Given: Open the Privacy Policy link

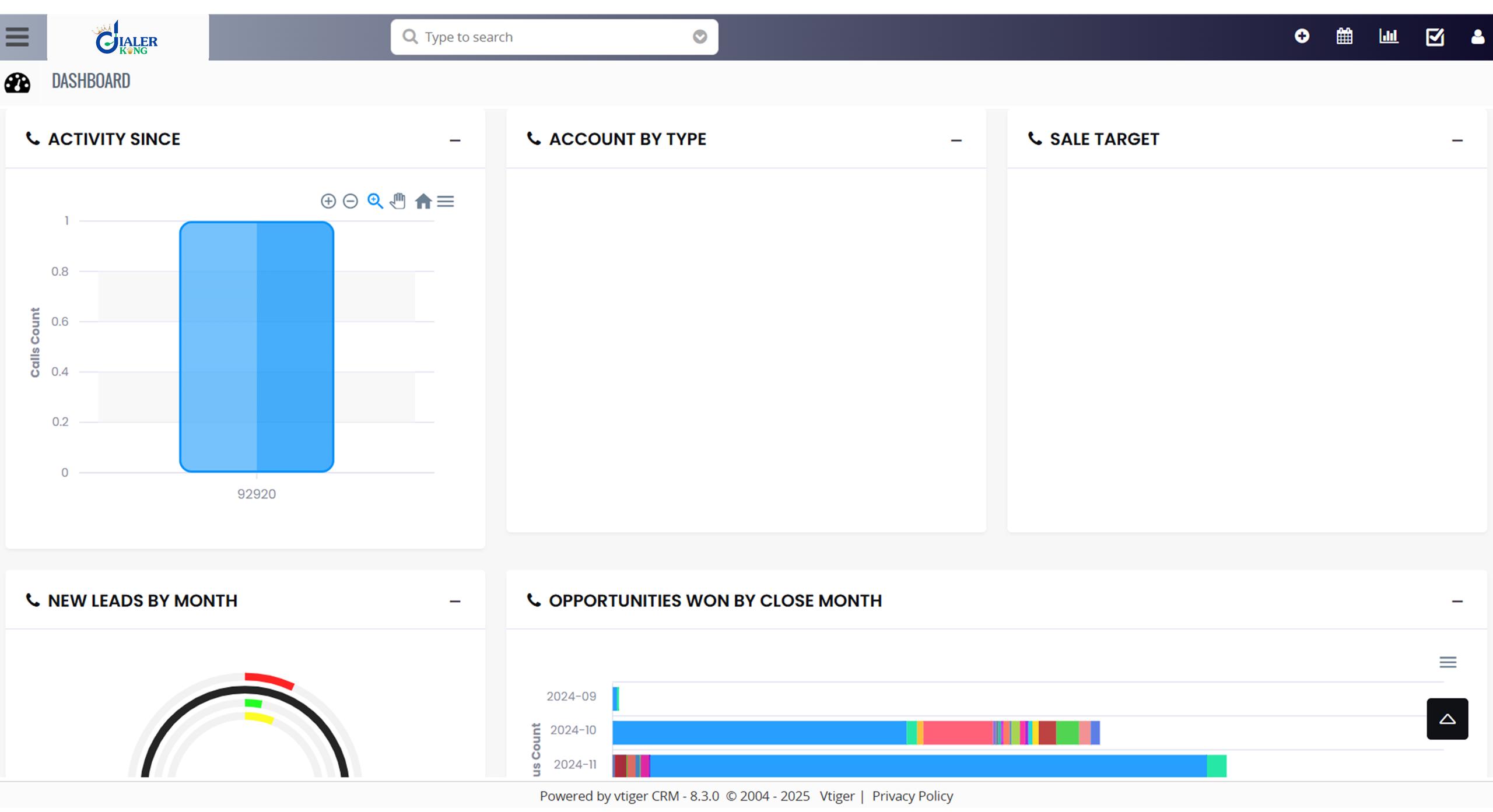Looking at the screenshot, I should (912, 796).
